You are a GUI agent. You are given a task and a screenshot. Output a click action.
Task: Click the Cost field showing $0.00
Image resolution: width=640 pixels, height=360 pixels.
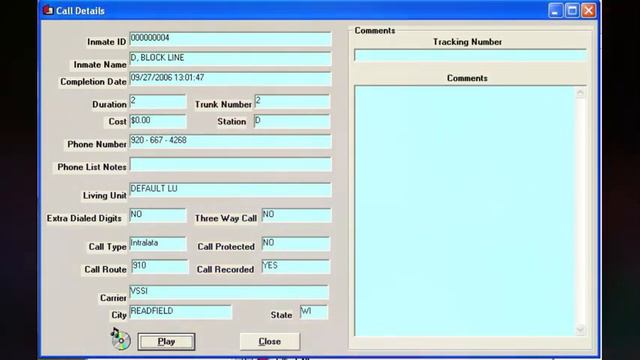pos(158,122)
